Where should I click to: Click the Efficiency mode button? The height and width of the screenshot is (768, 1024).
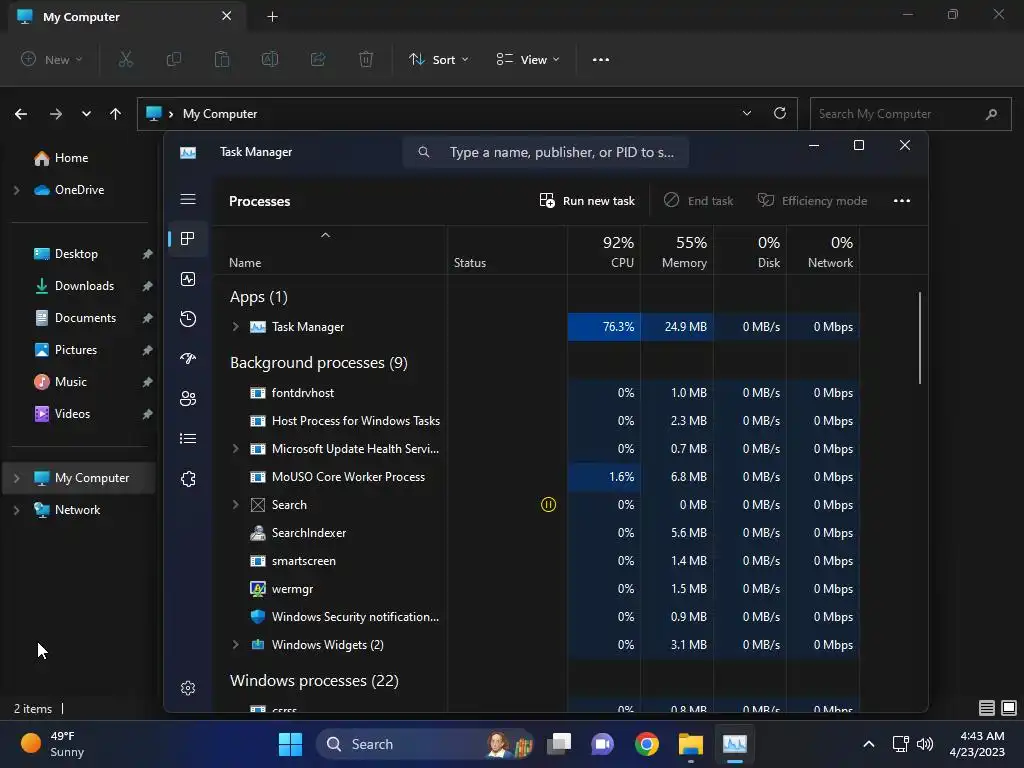[x=812, y=200]
